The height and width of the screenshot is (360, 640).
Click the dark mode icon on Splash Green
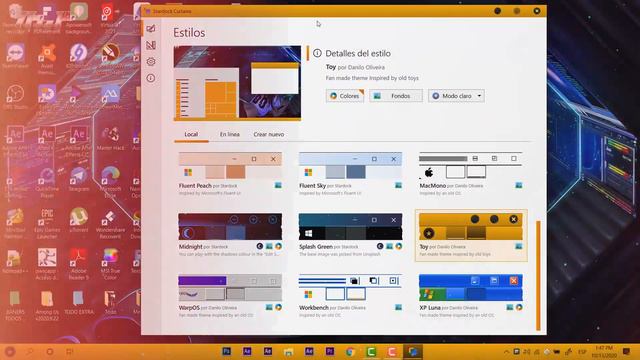point(380,246)
